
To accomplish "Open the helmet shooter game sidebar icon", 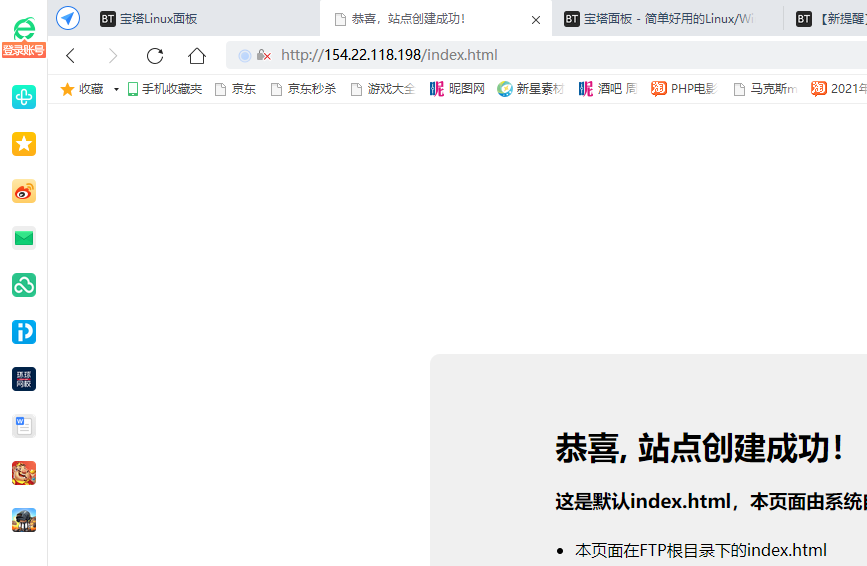I will point(24,520).
